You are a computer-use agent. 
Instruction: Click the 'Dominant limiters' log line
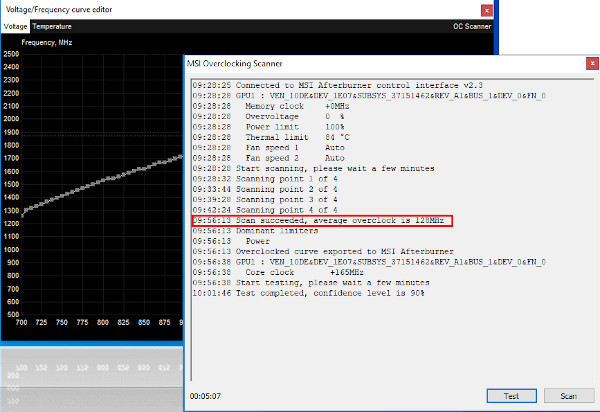(x=255, y=231)
